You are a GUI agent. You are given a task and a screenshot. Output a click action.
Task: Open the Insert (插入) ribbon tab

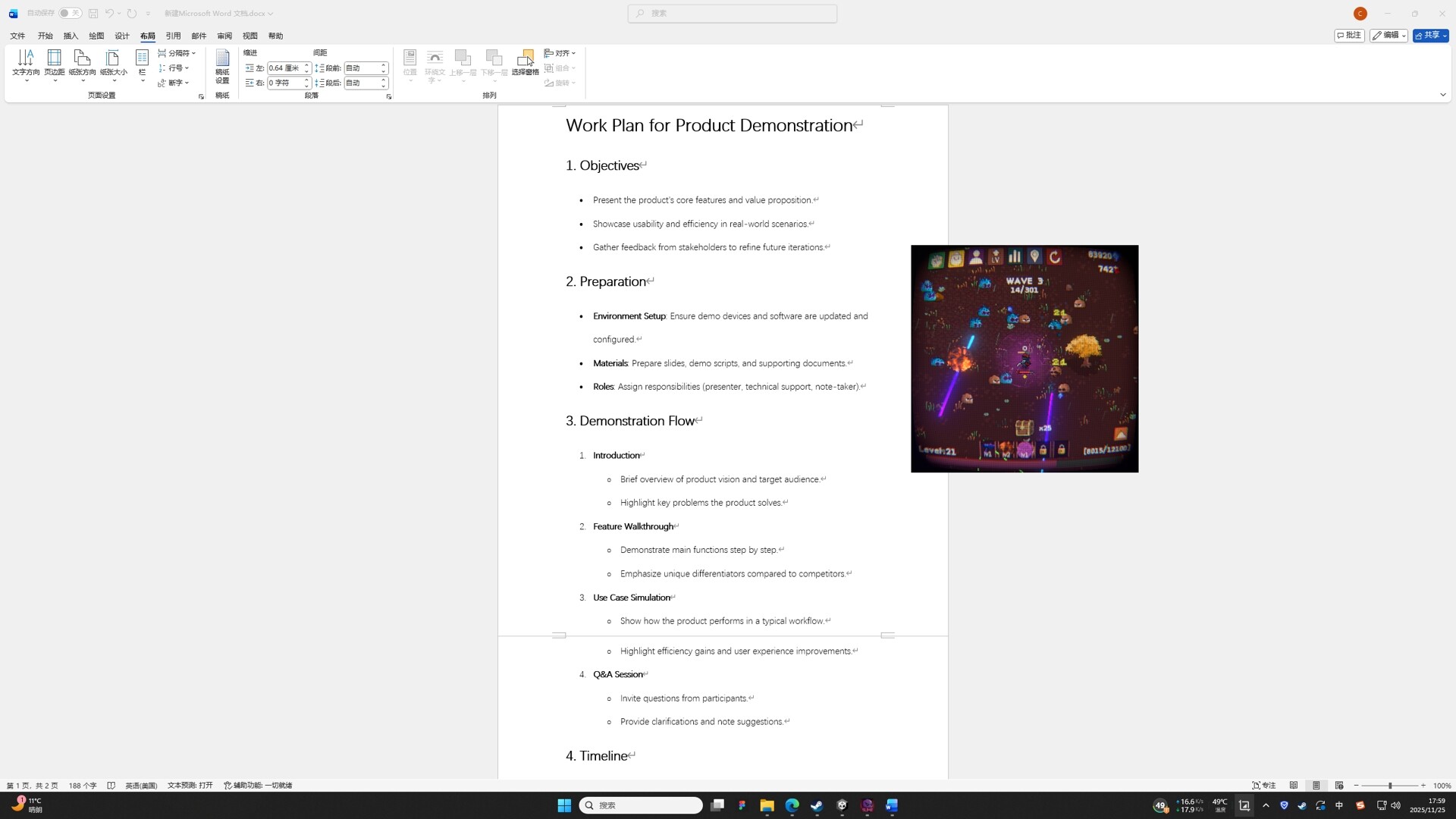click(71, 36)
